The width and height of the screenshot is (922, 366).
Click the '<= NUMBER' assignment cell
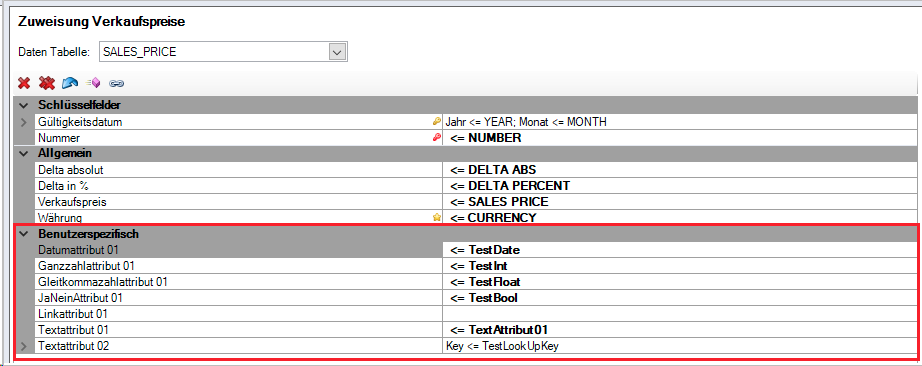(x=681, y=138)
